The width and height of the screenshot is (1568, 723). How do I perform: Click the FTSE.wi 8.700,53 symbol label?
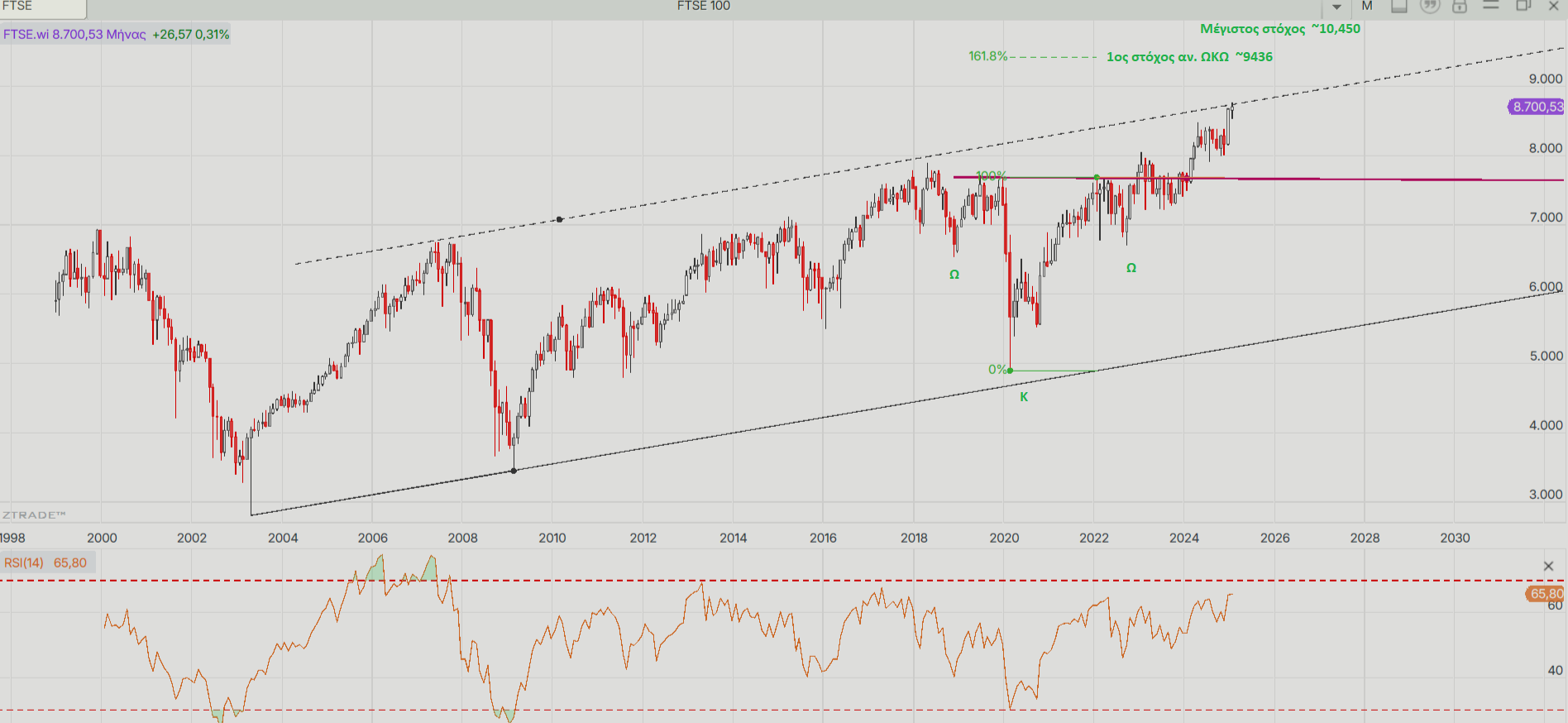pyautogui.click(x=53, y=34)
